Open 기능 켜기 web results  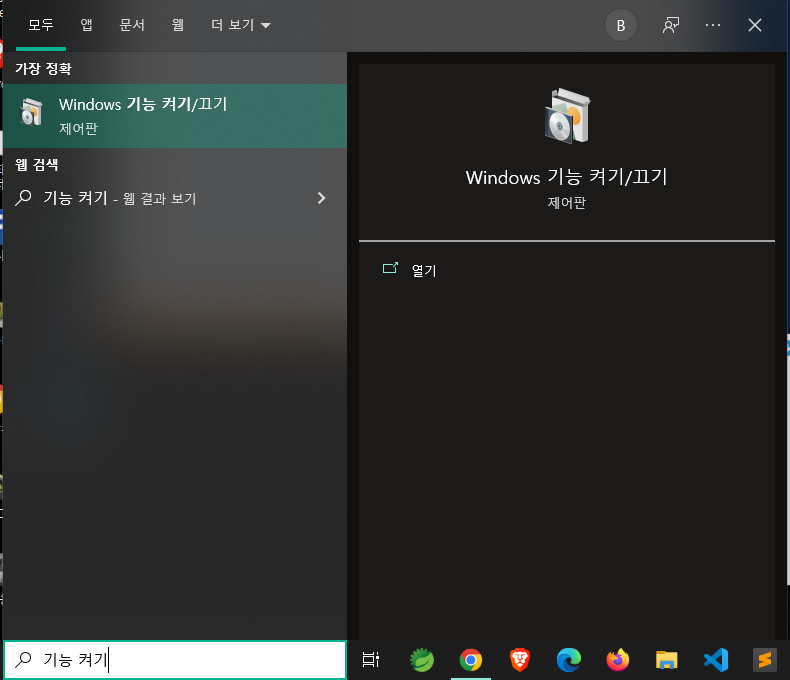(175, 198)
